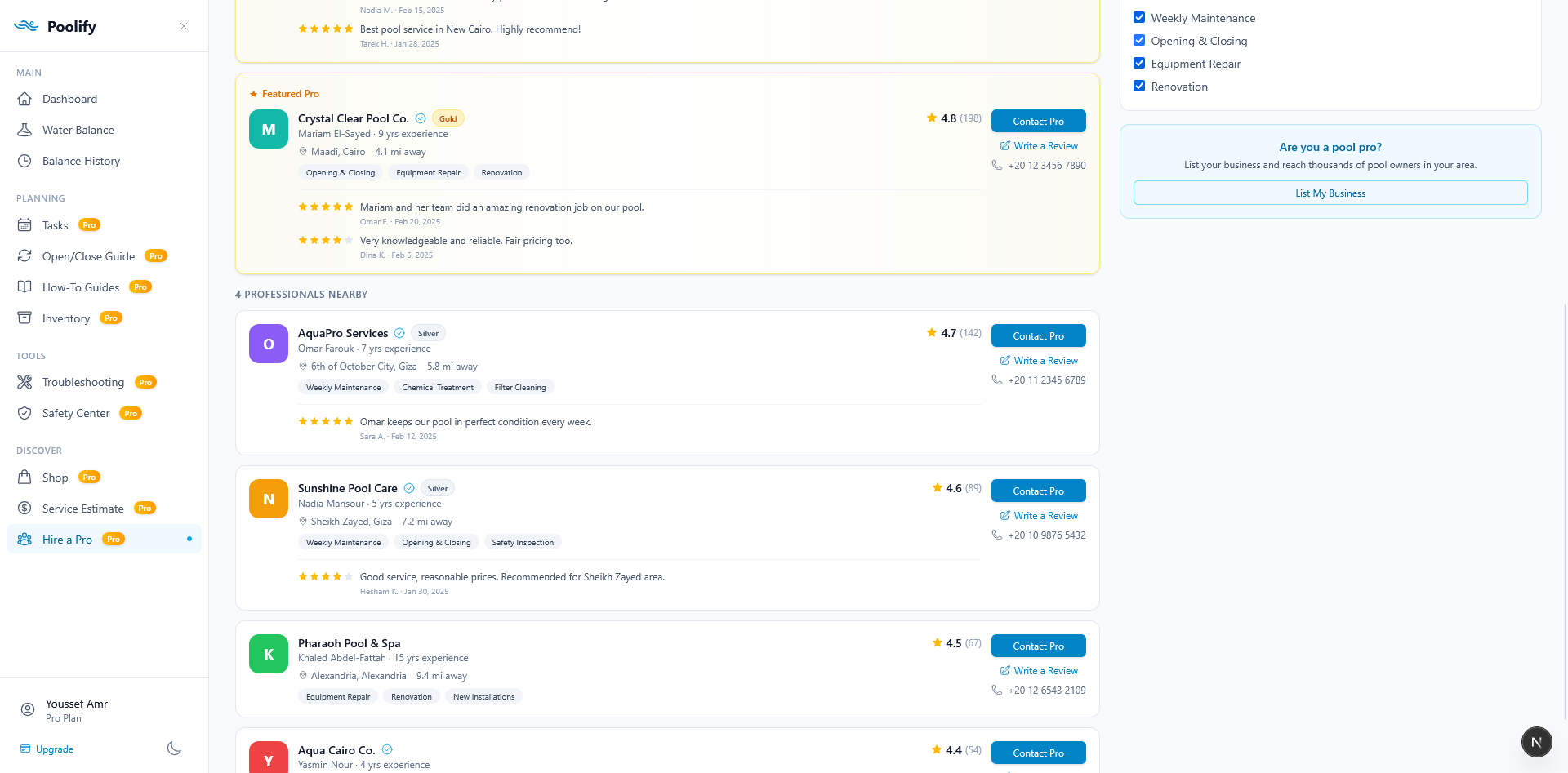Click the Water Balance flask icon

pyautogui.click(x=24, y=130)
